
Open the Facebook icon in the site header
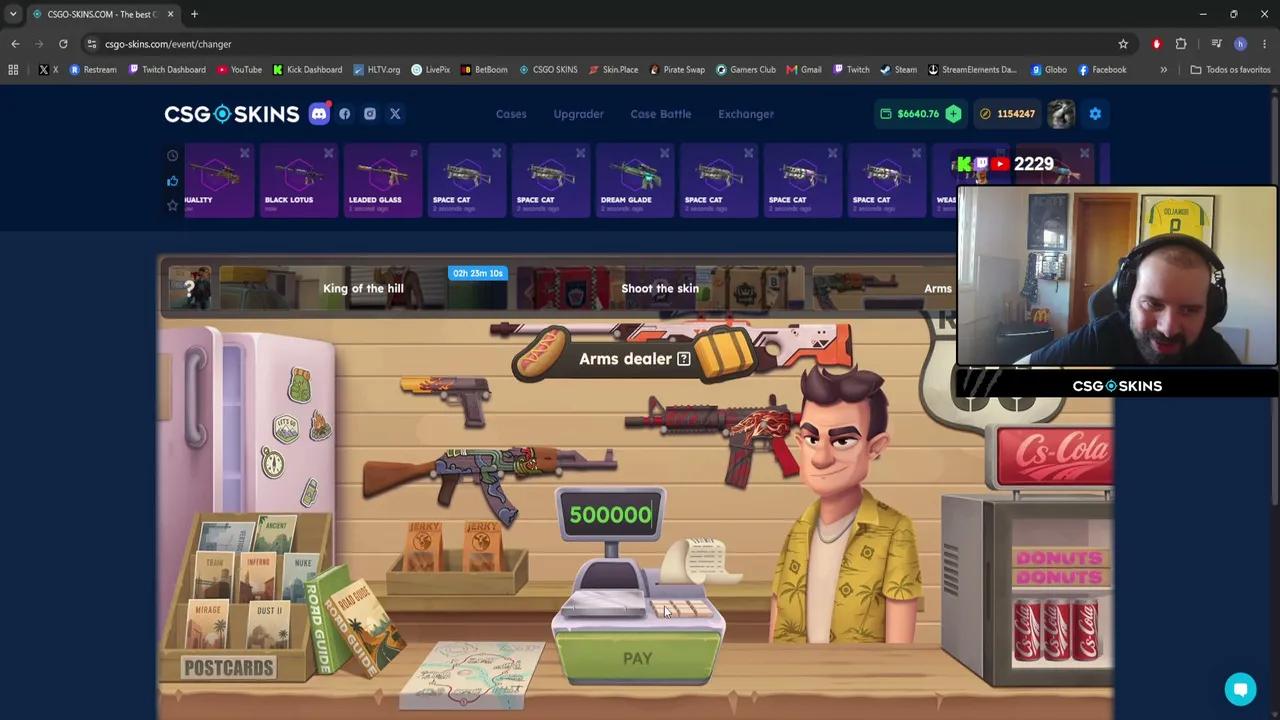pos(345,114)
